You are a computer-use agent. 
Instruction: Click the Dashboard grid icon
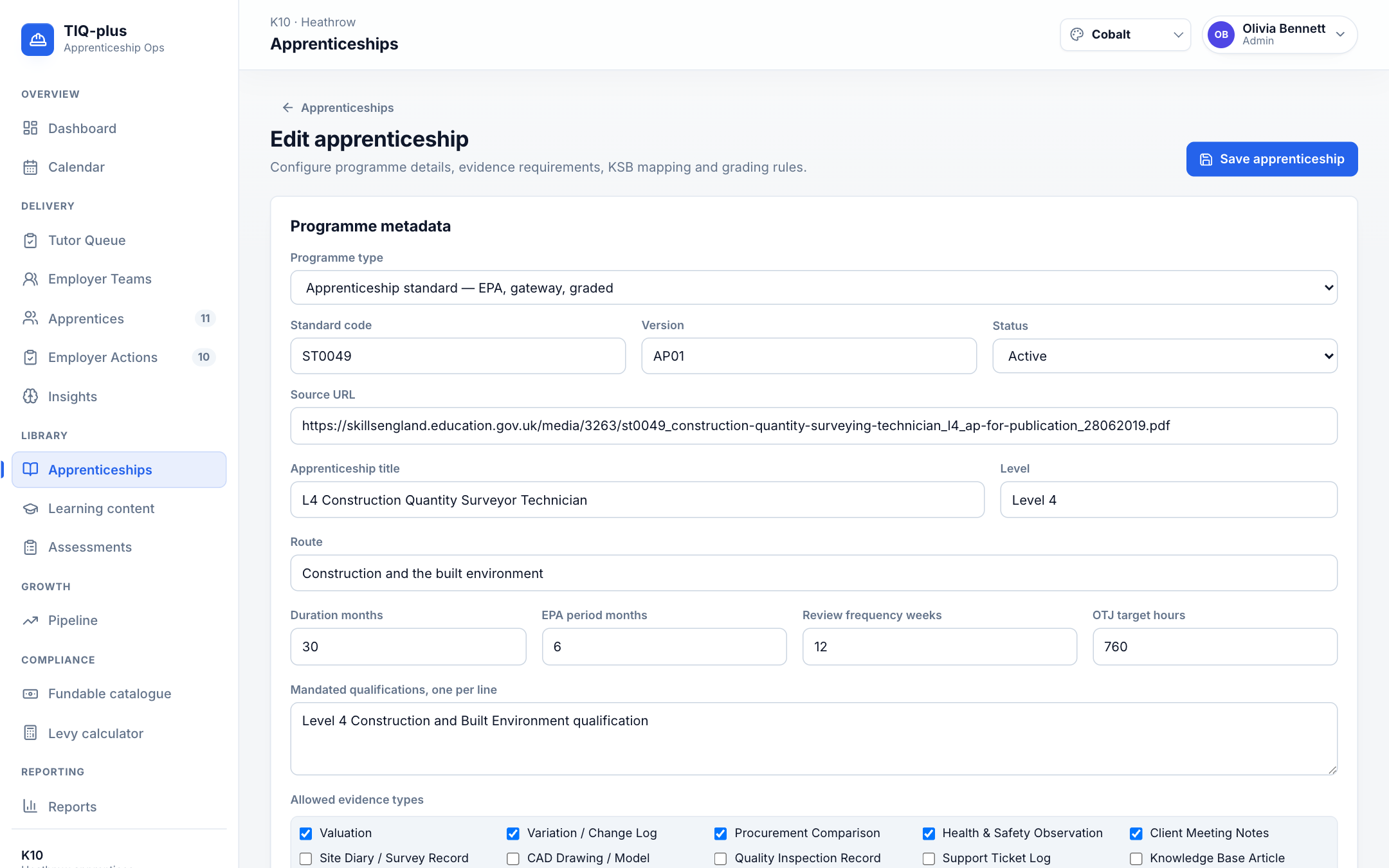(x=30, y=128)
